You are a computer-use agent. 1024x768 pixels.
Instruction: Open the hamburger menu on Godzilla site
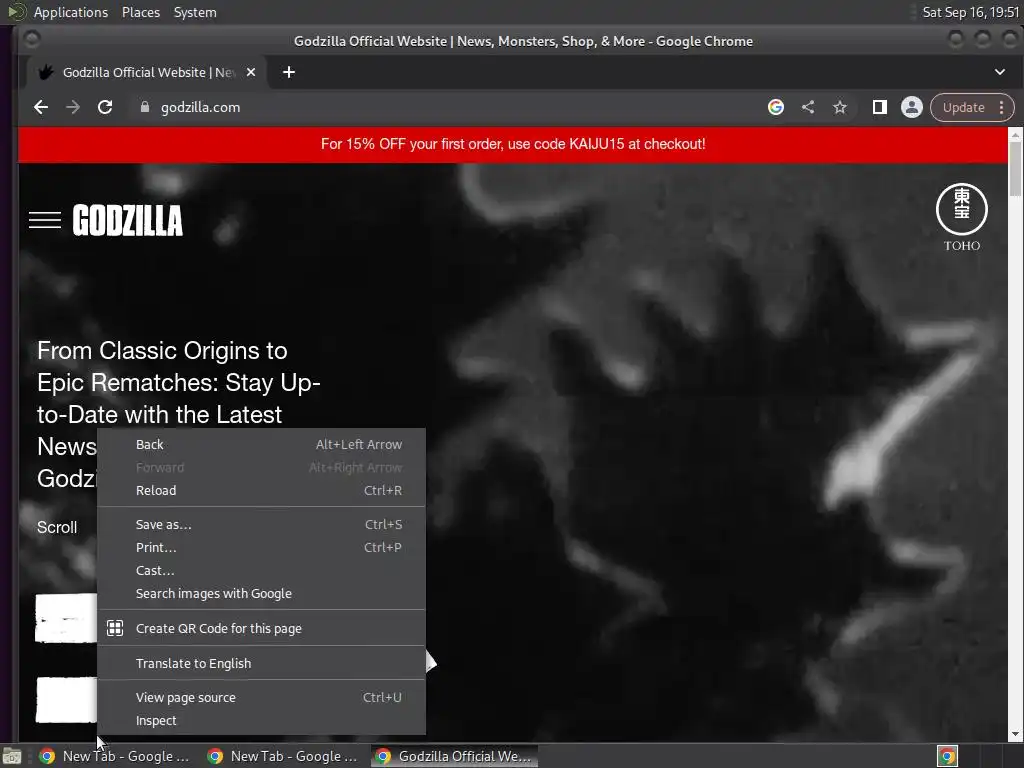coord(44,220)
